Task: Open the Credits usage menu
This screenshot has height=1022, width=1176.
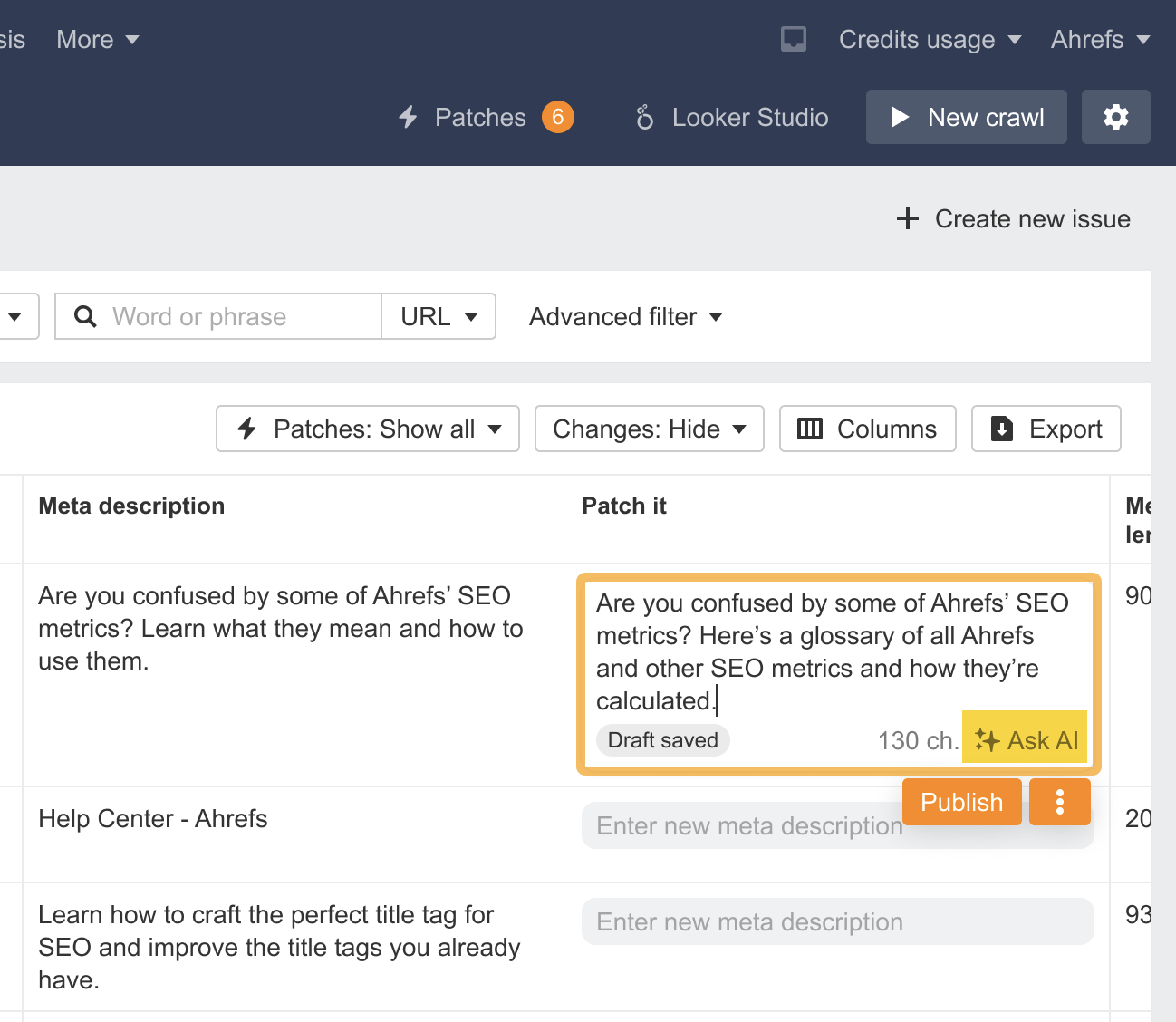Action: coord(930,39)
